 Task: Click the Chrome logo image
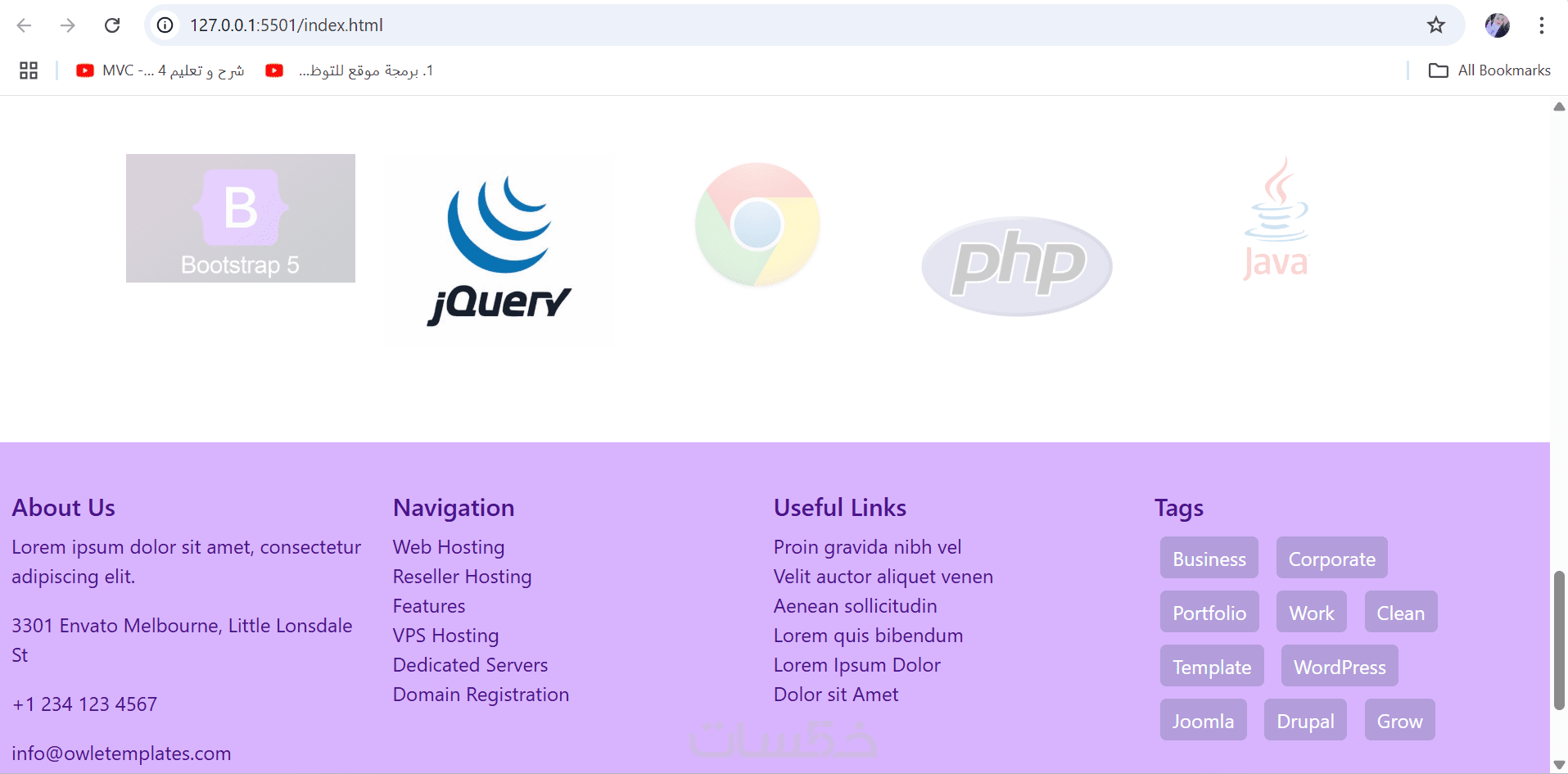(757, 224)
